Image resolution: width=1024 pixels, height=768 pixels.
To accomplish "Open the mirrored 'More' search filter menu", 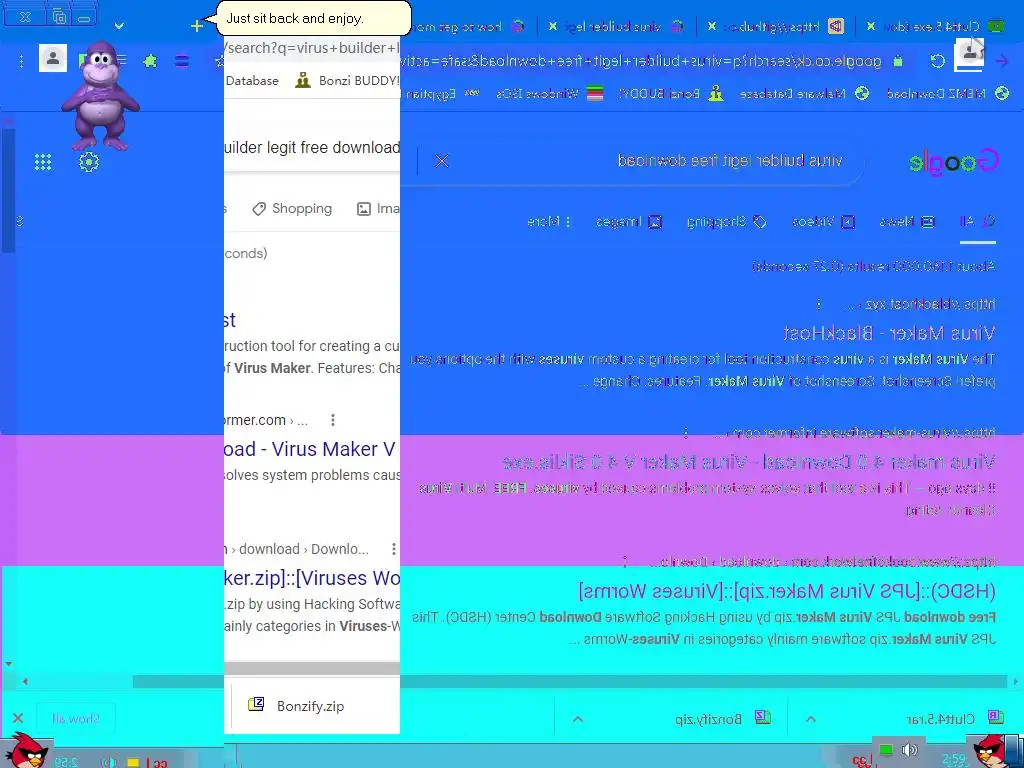I will [x=549, y=222].
